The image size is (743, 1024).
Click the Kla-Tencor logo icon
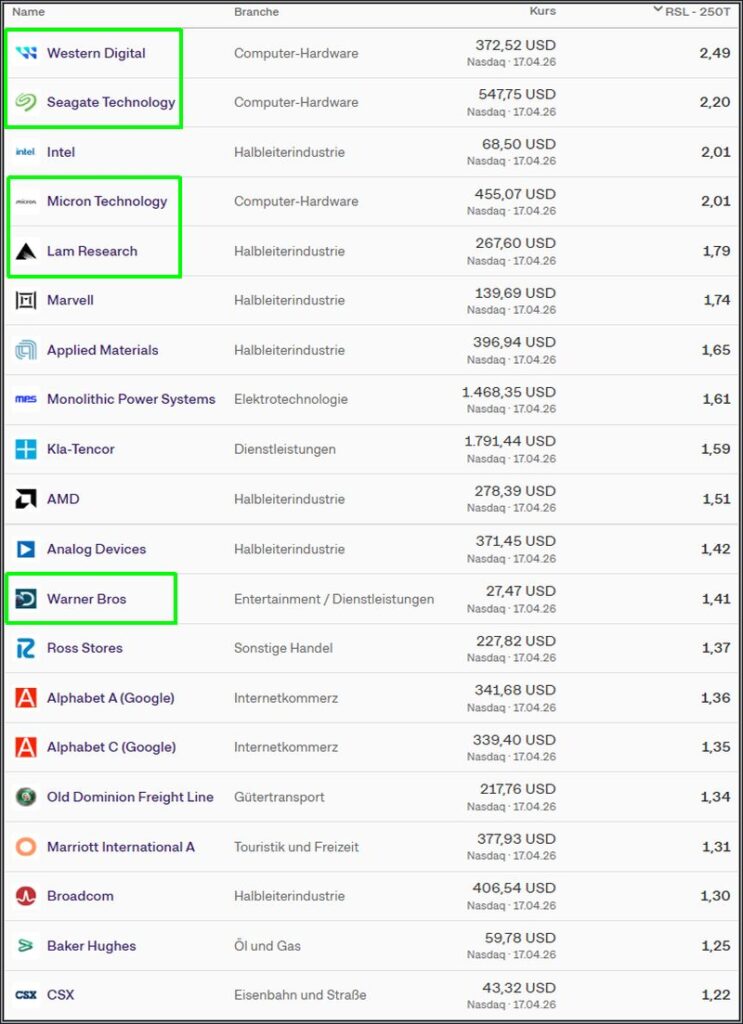point(26,449)
